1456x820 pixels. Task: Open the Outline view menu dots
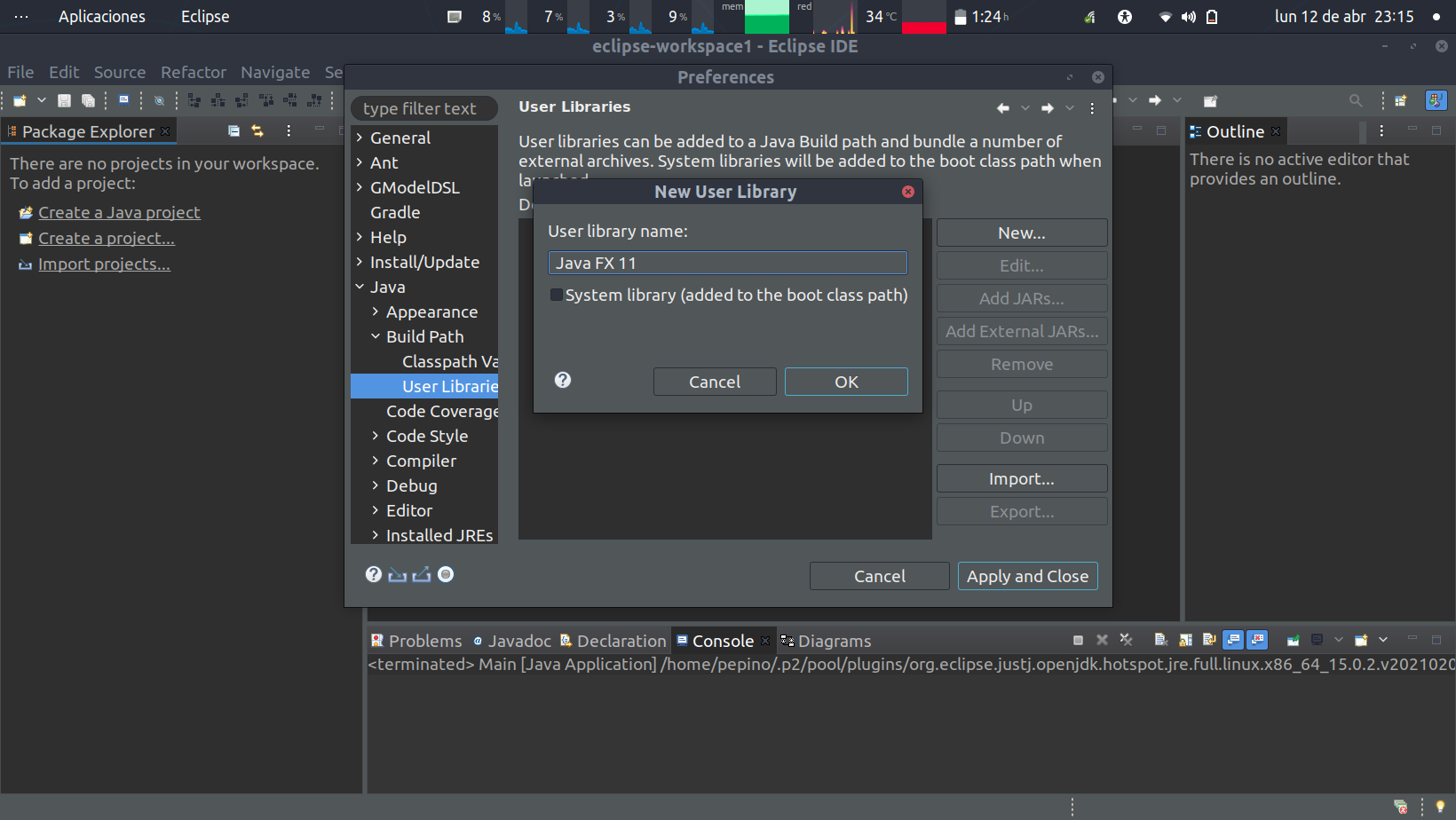[1381, 130]
